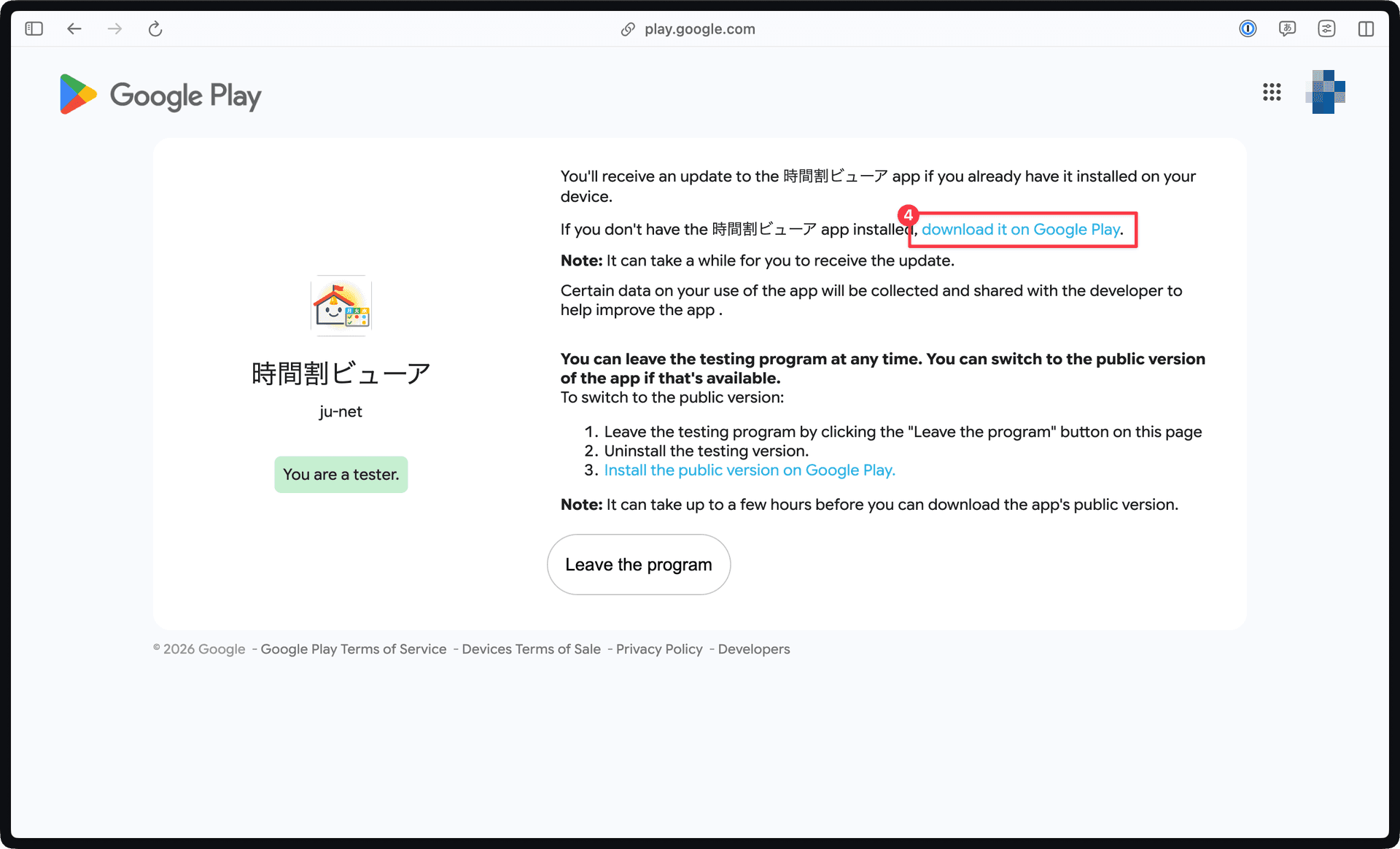Viewport: 1400px width, 849px height.
Task: Click the play.google.com address bar
Action: point(699,28)
